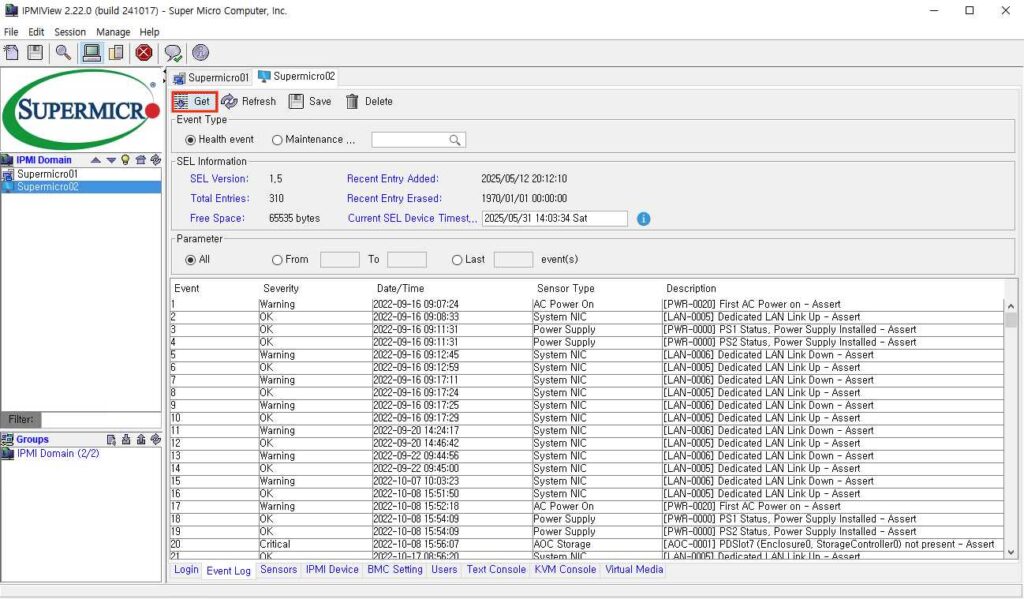Click the up arrow in IPMI Domain header

pos(96,159)
